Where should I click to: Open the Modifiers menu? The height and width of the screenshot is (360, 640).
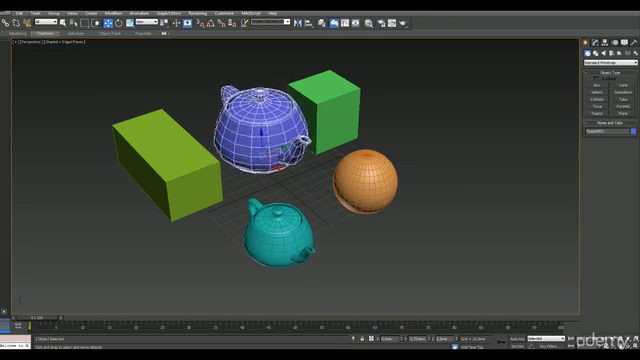coord(113,13)
